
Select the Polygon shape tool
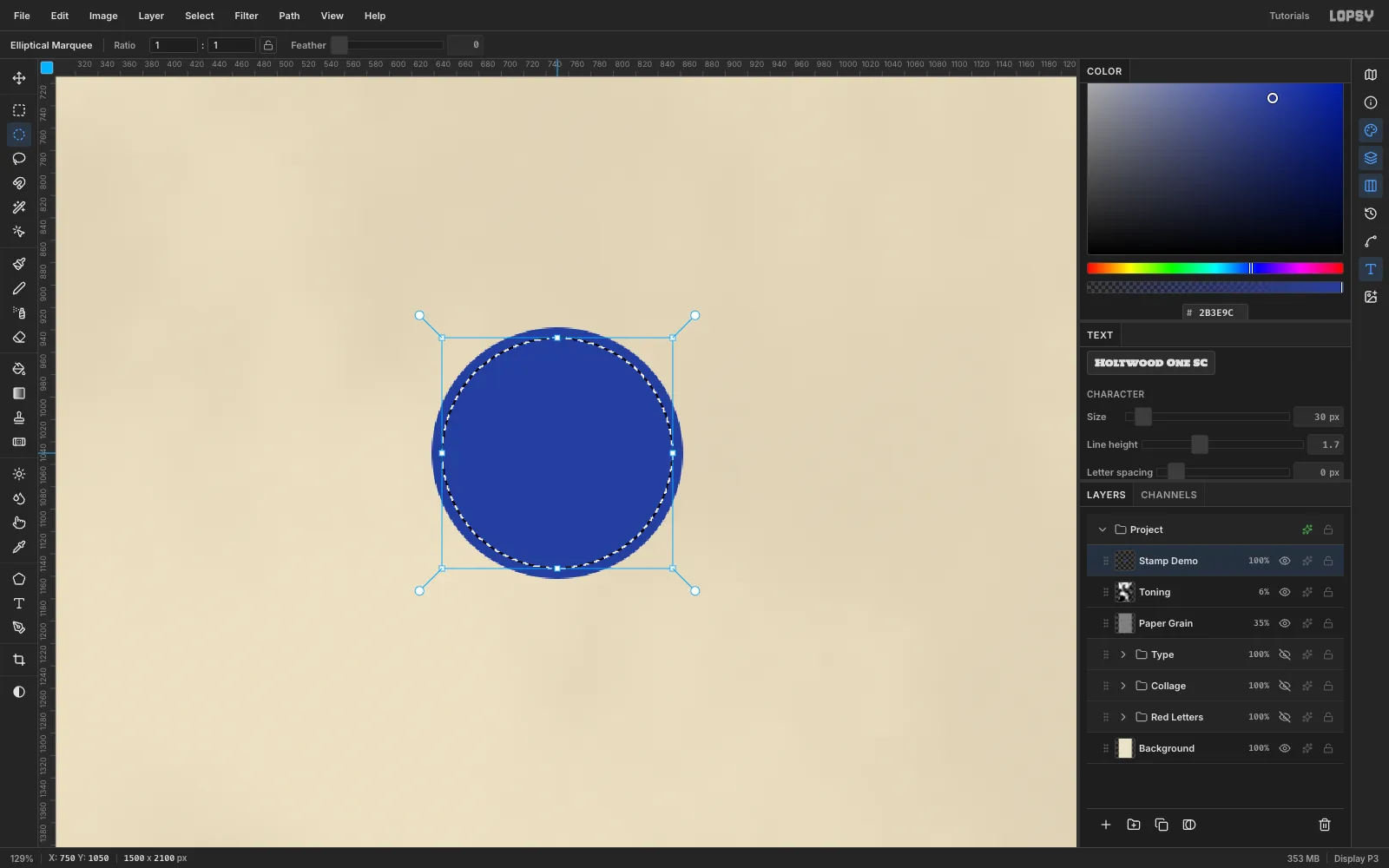tap(19, 579)
